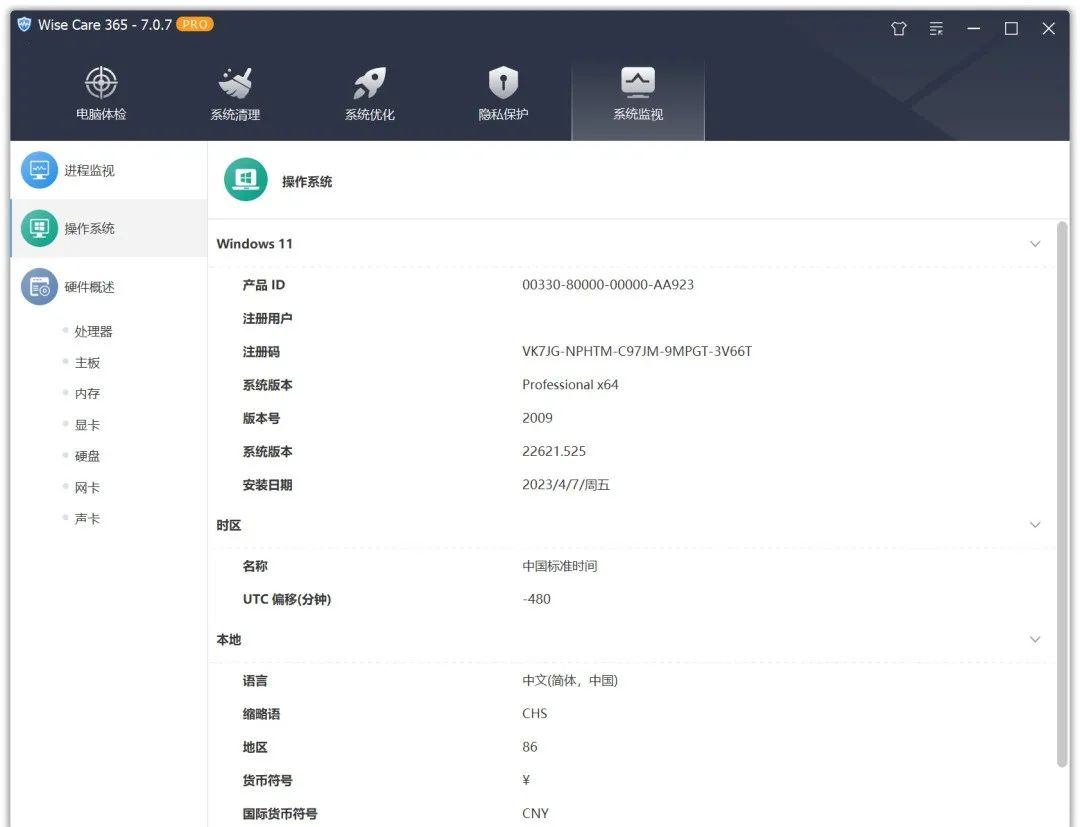Open the 声卡 hardware item

[87, 519]
